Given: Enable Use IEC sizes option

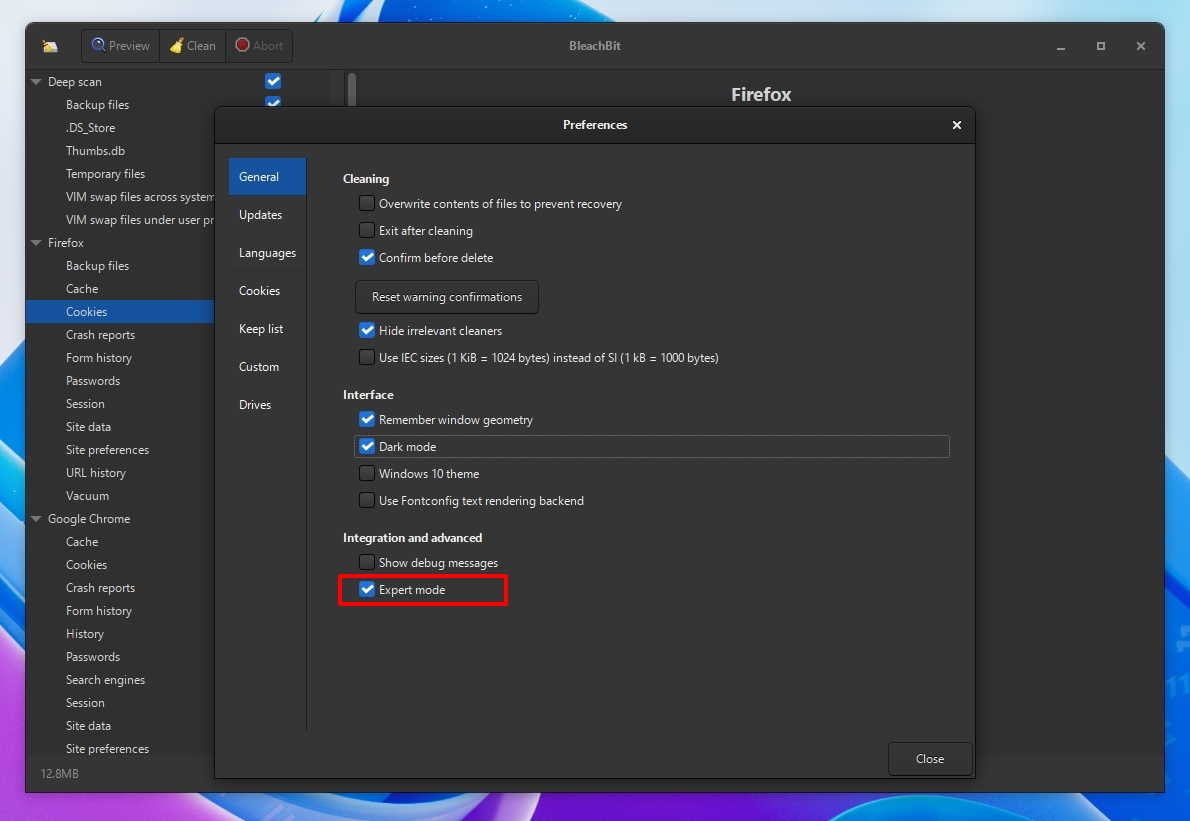Looking at the screenshot, I should click(x=367, y=357).
